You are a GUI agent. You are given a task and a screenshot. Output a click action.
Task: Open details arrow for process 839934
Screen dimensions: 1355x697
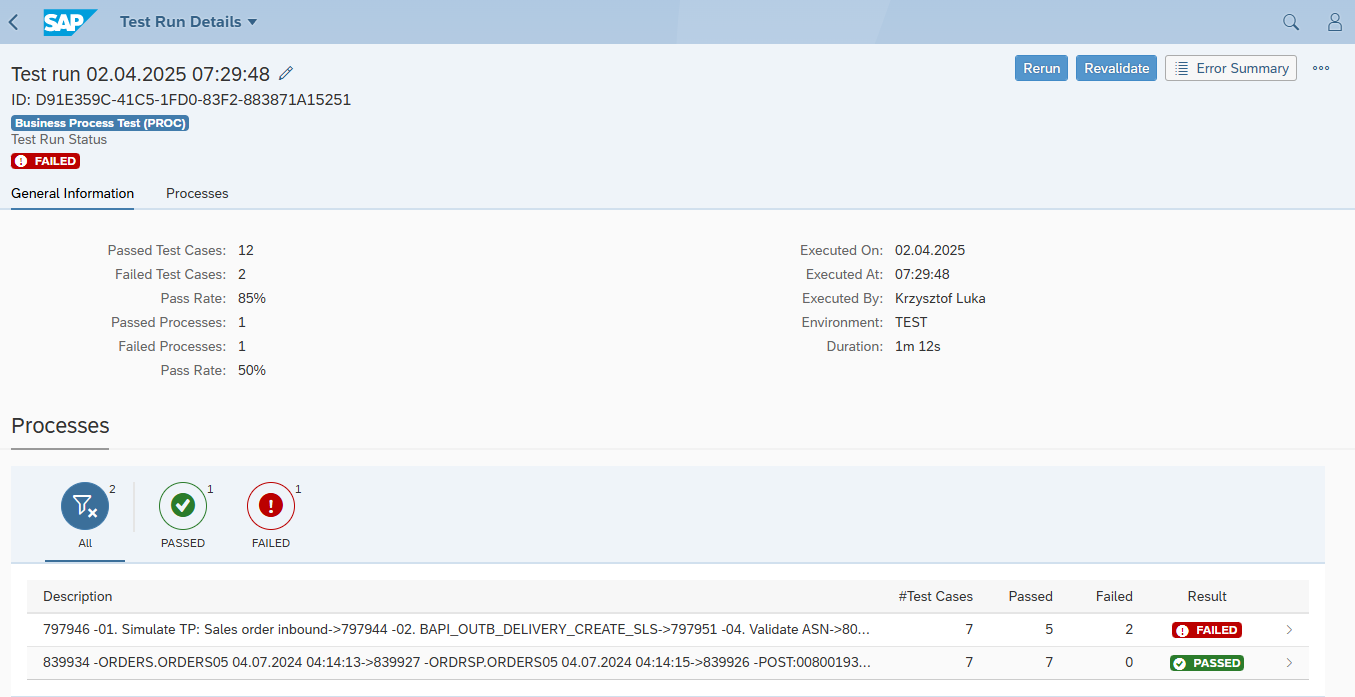(x=1289, y=663)
